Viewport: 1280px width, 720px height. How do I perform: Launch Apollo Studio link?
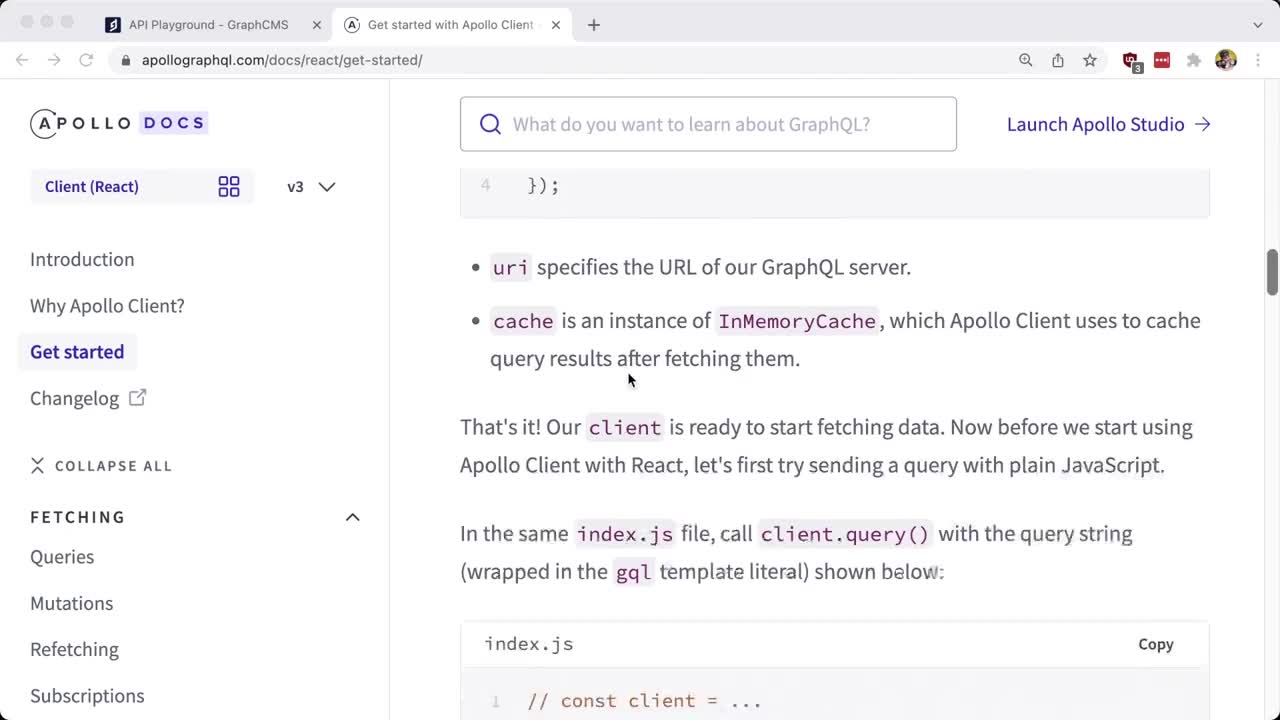(1108, 124)
